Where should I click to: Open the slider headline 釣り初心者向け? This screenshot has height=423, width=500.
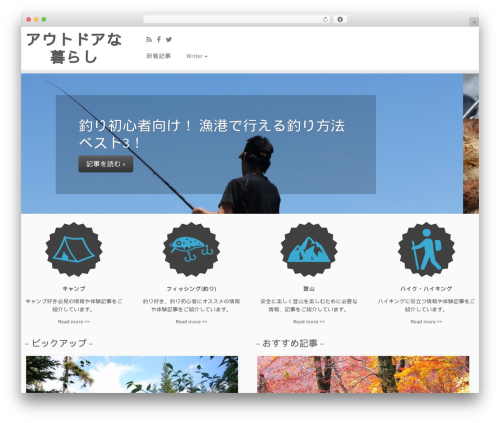[212, 134]
